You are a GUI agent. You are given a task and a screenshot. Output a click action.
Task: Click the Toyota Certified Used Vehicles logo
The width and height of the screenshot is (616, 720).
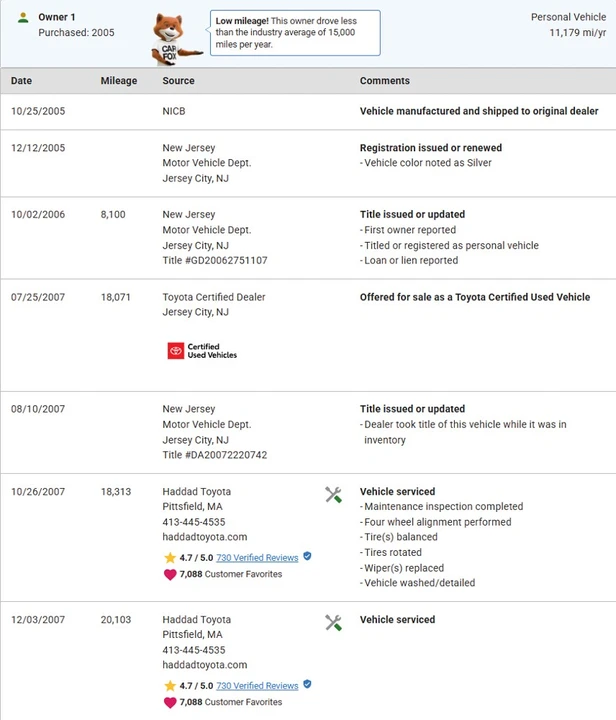coord(202,351)
